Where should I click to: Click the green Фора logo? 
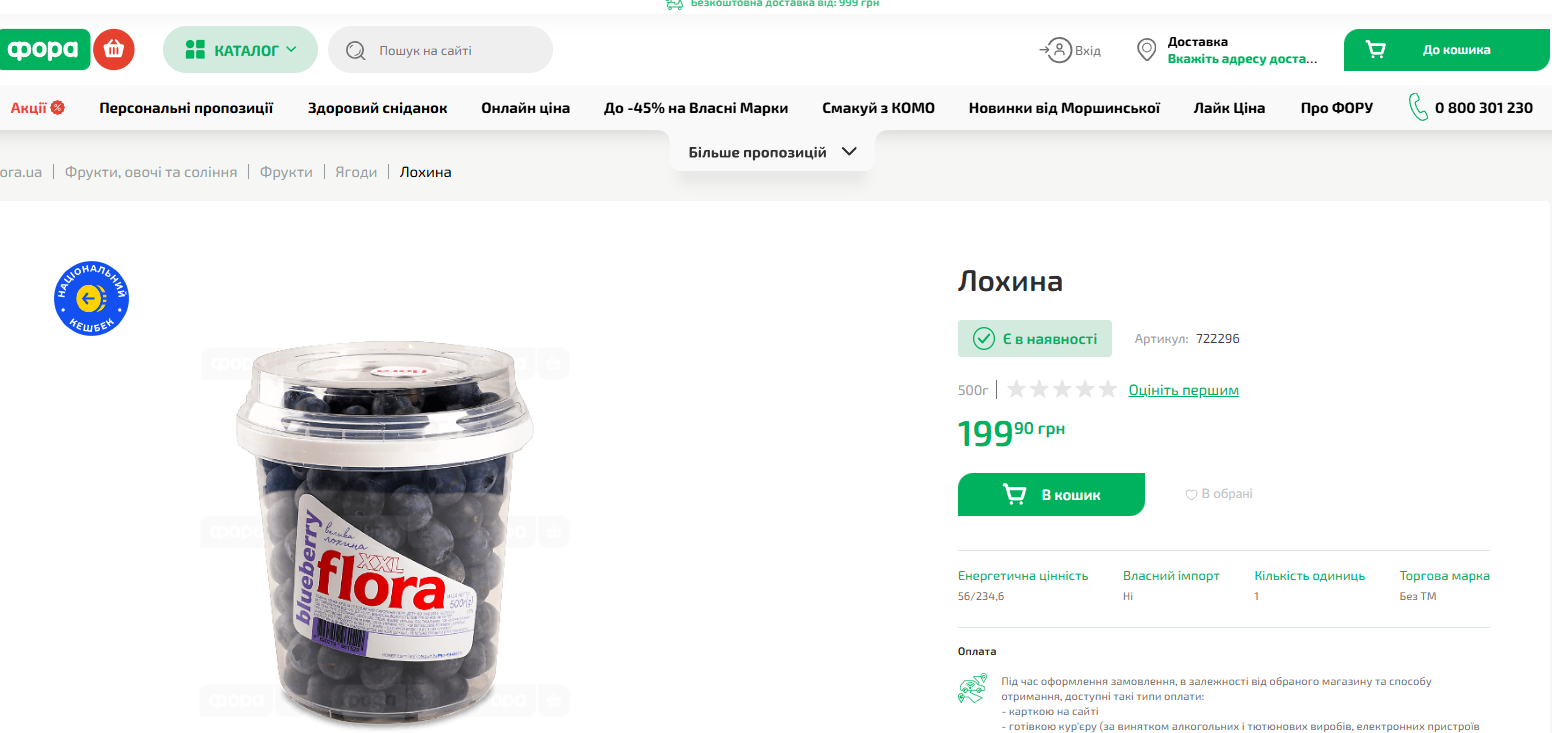coord(43,50)
